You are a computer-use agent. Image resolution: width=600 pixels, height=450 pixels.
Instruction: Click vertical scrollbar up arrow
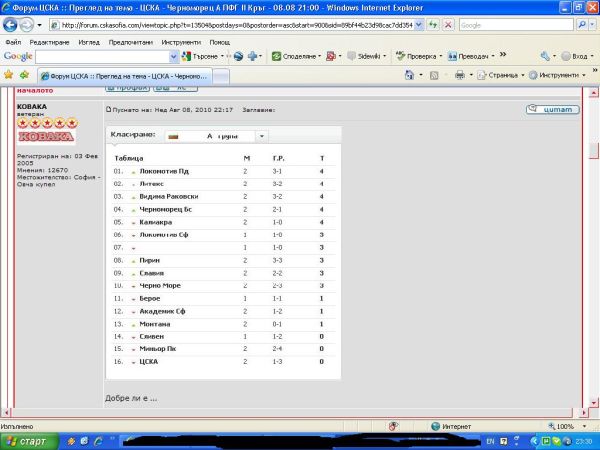(593, 93)
